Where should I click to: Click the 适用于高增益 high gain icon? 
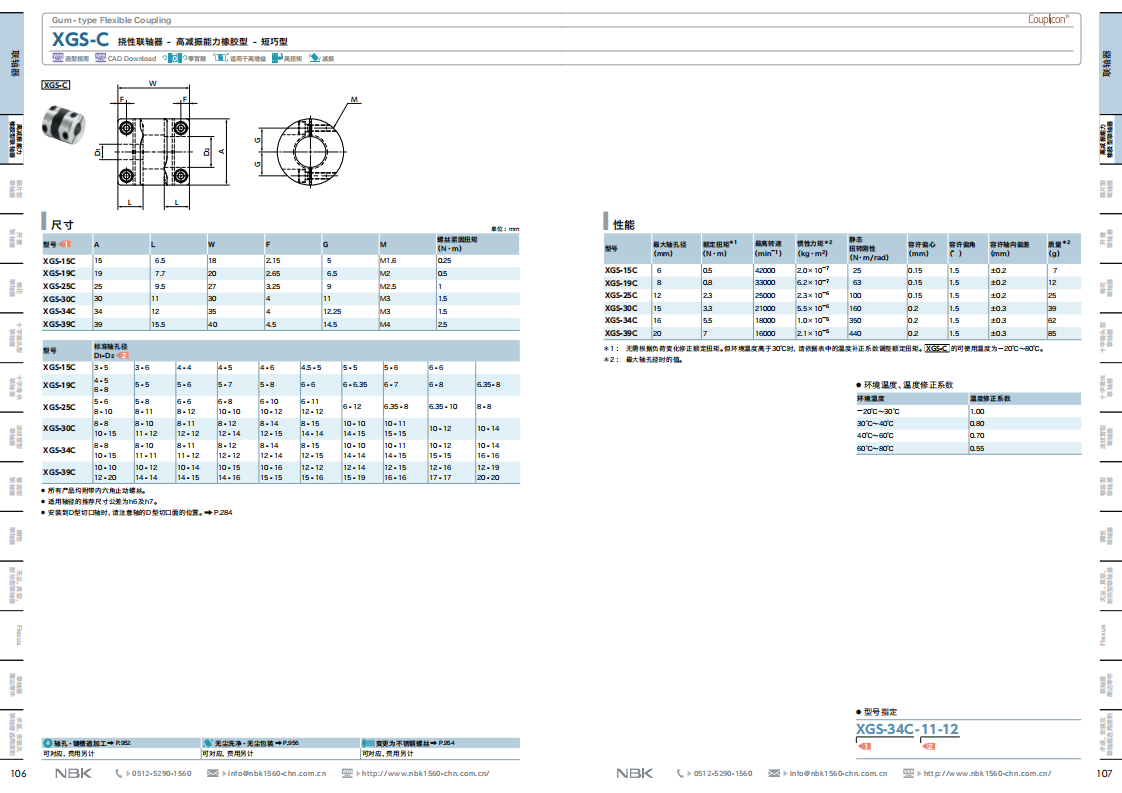pos(220,58)
